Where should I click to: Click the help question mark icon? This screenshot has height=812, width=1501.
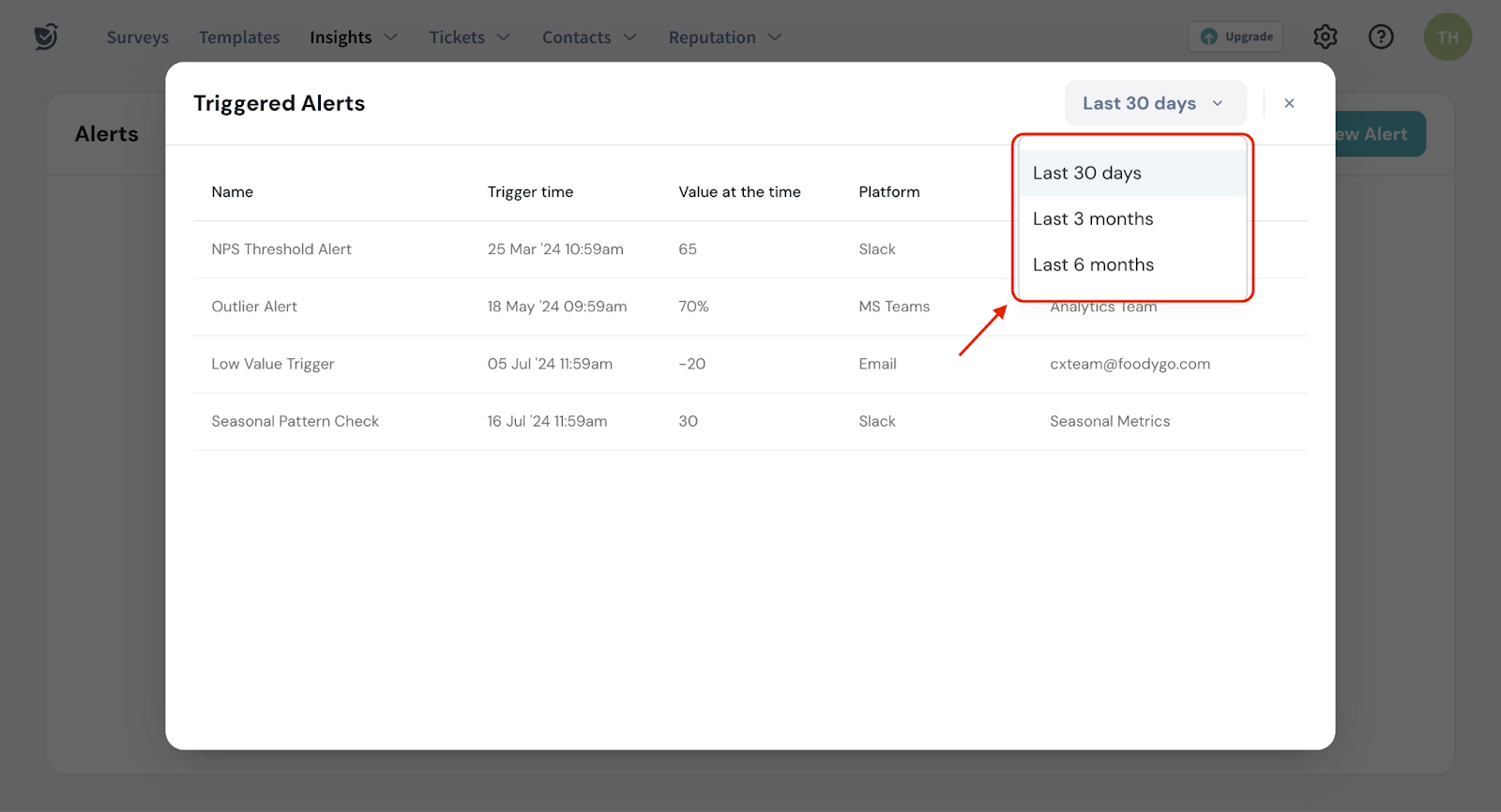pyautogui.click(x=1381, y=37)
